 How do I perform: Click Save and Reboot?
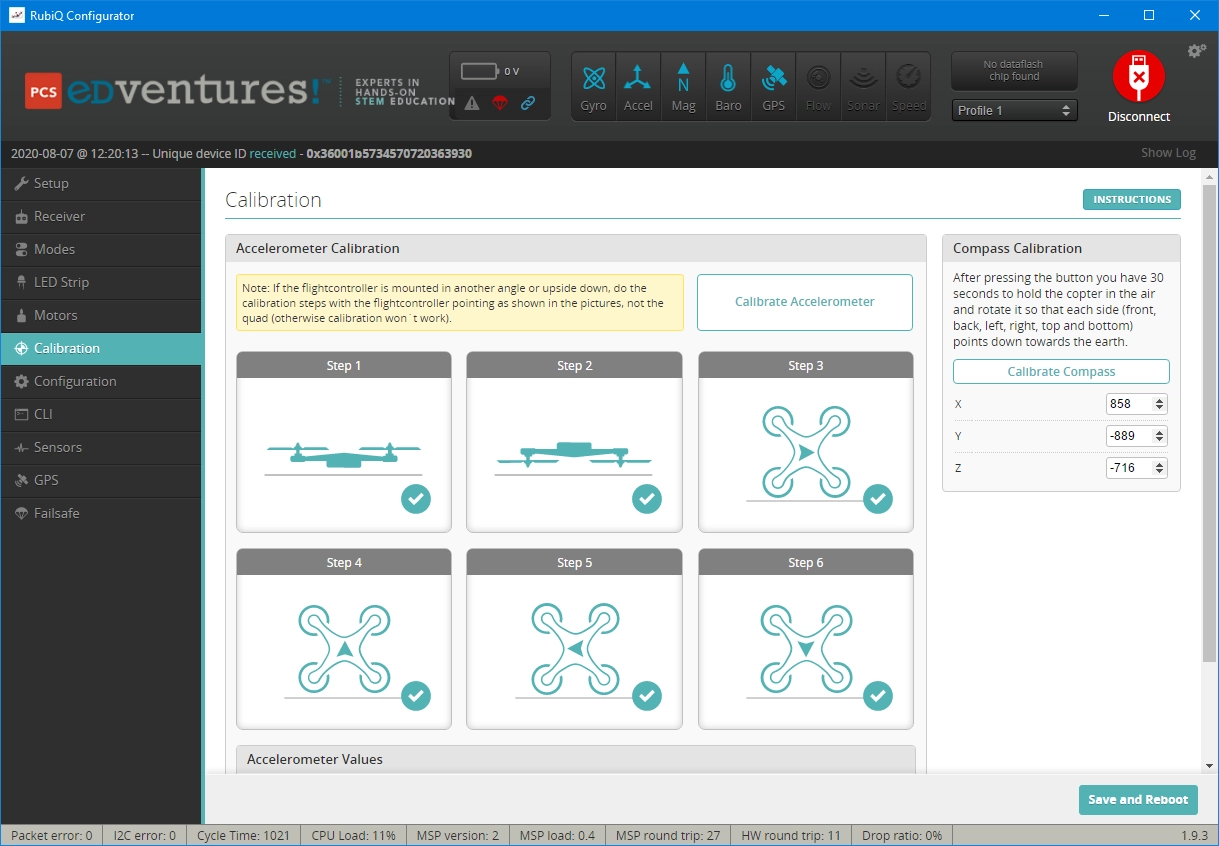point(1138,799)
